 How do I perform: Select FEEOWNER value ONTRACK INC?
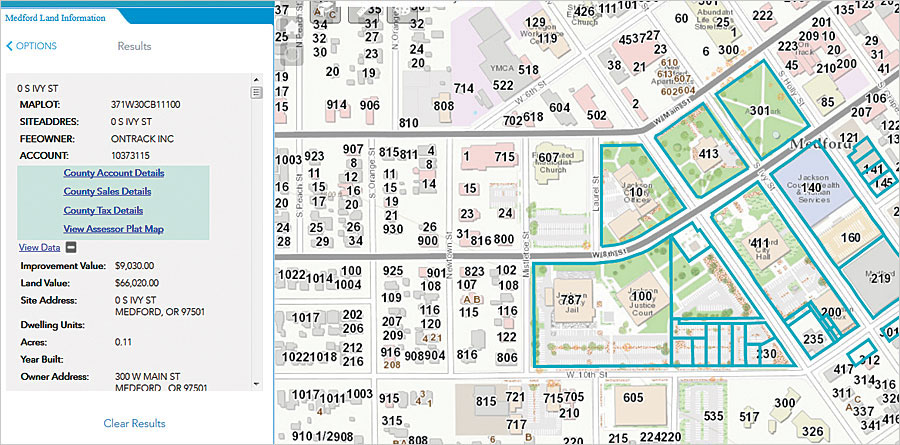tap(142, 139)
